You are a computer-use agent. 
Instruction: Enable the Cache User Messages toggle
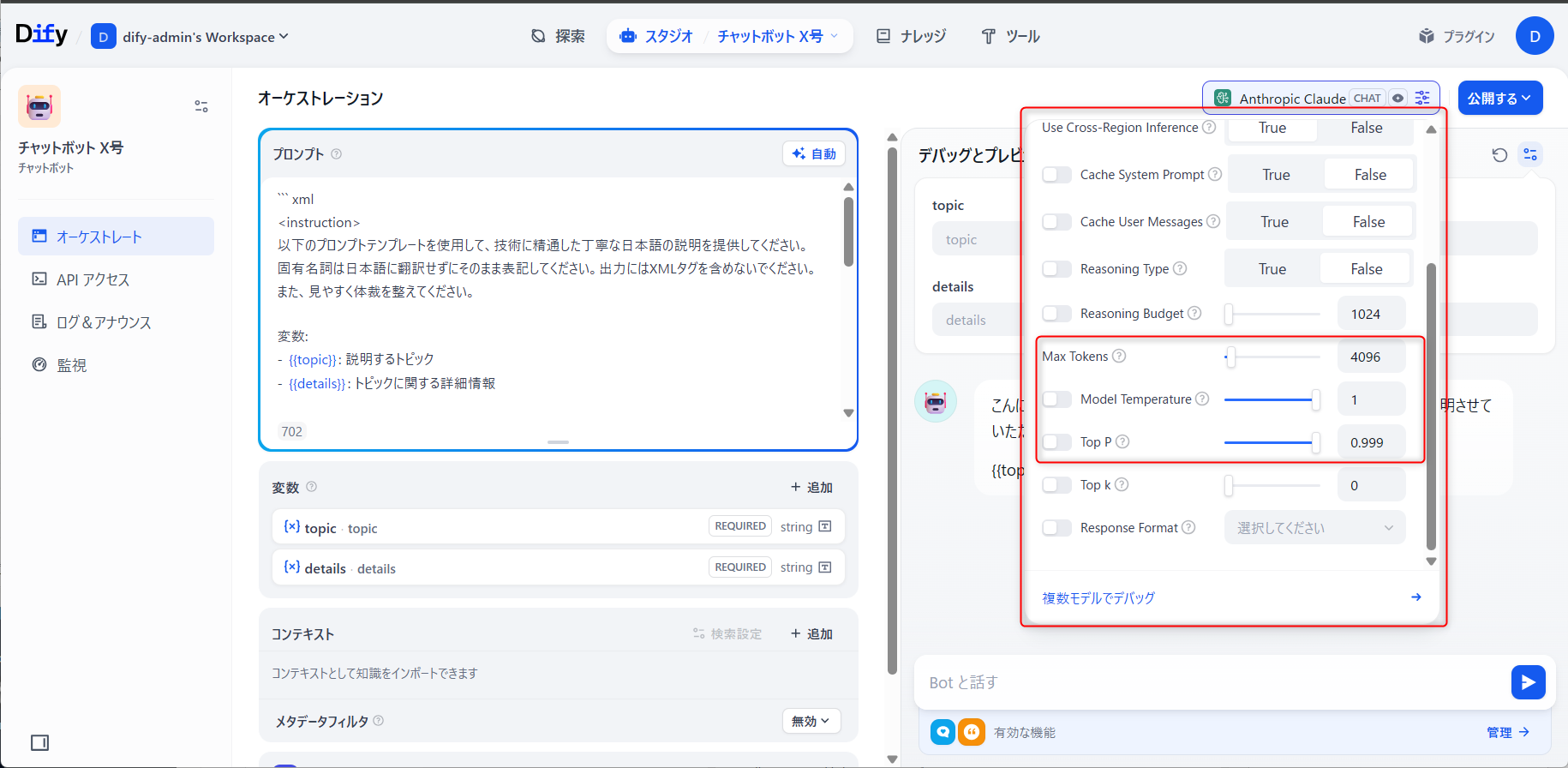coord(1056,222)
